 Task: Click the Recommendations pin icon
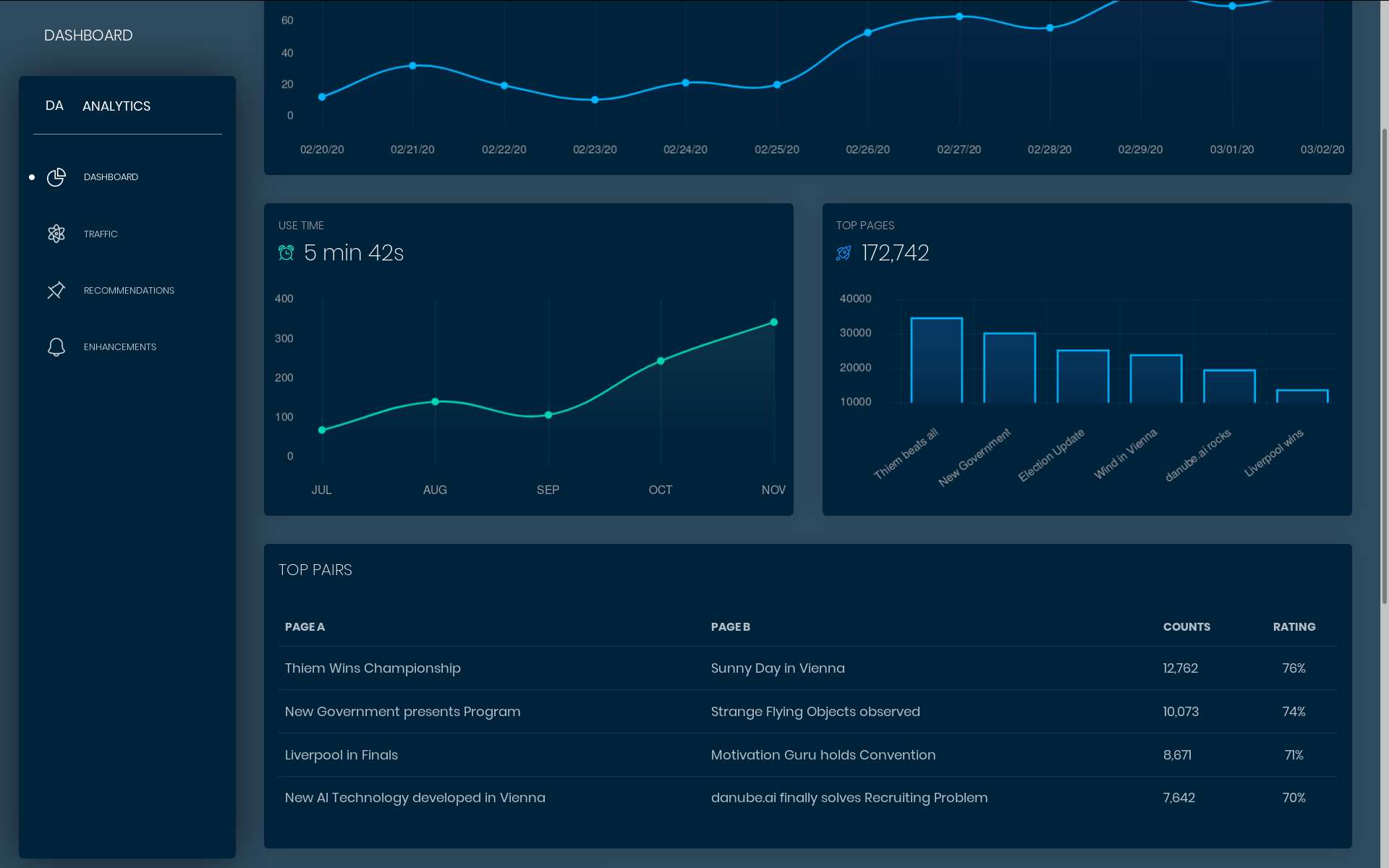coord(56,290)
